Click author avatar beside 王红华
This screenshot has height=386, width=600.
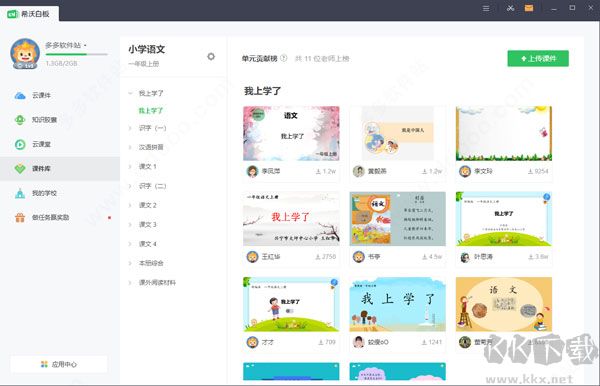tap(253, 257)
